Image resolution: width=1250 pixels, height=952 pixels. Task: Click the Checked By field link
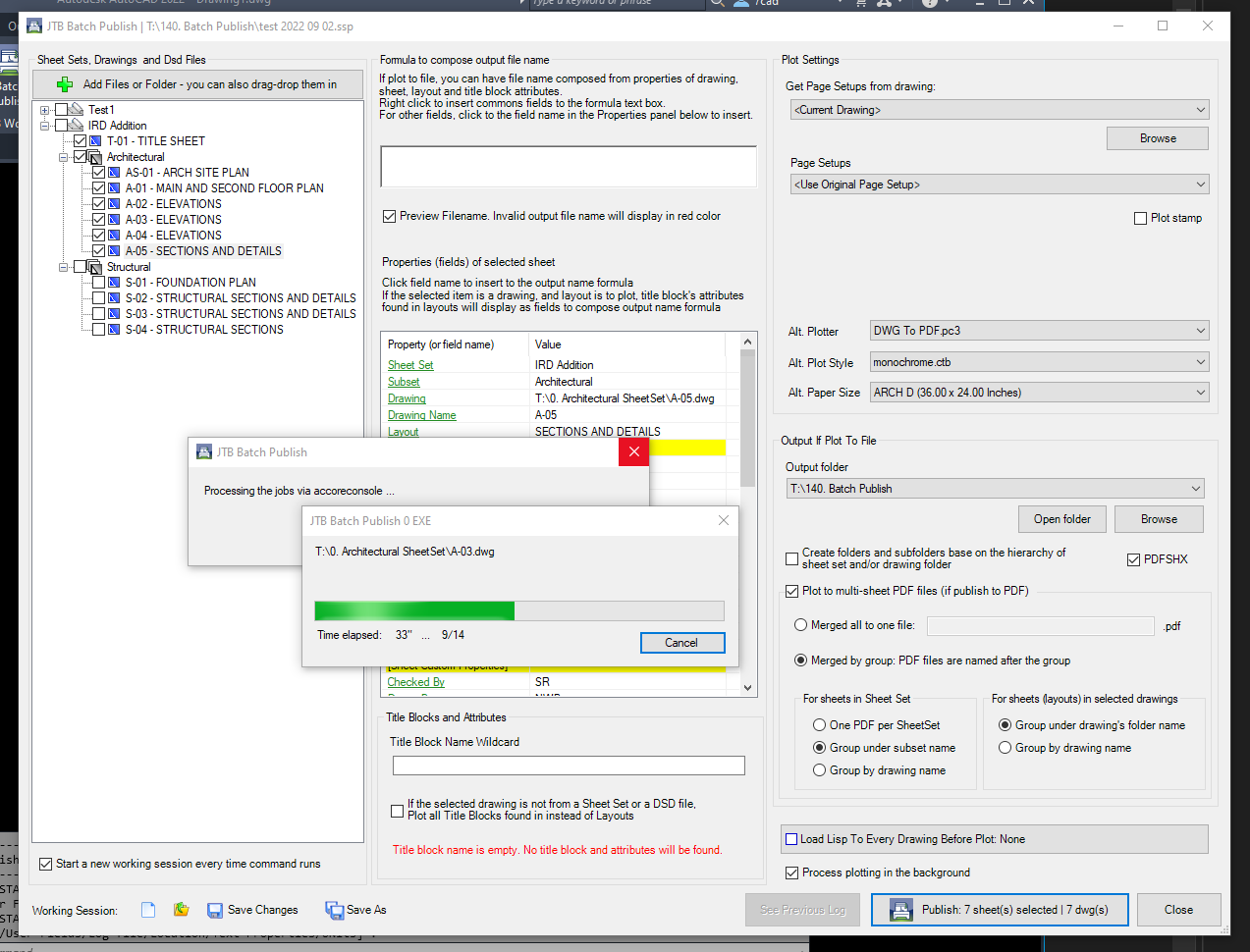click(x=416, y=682)
